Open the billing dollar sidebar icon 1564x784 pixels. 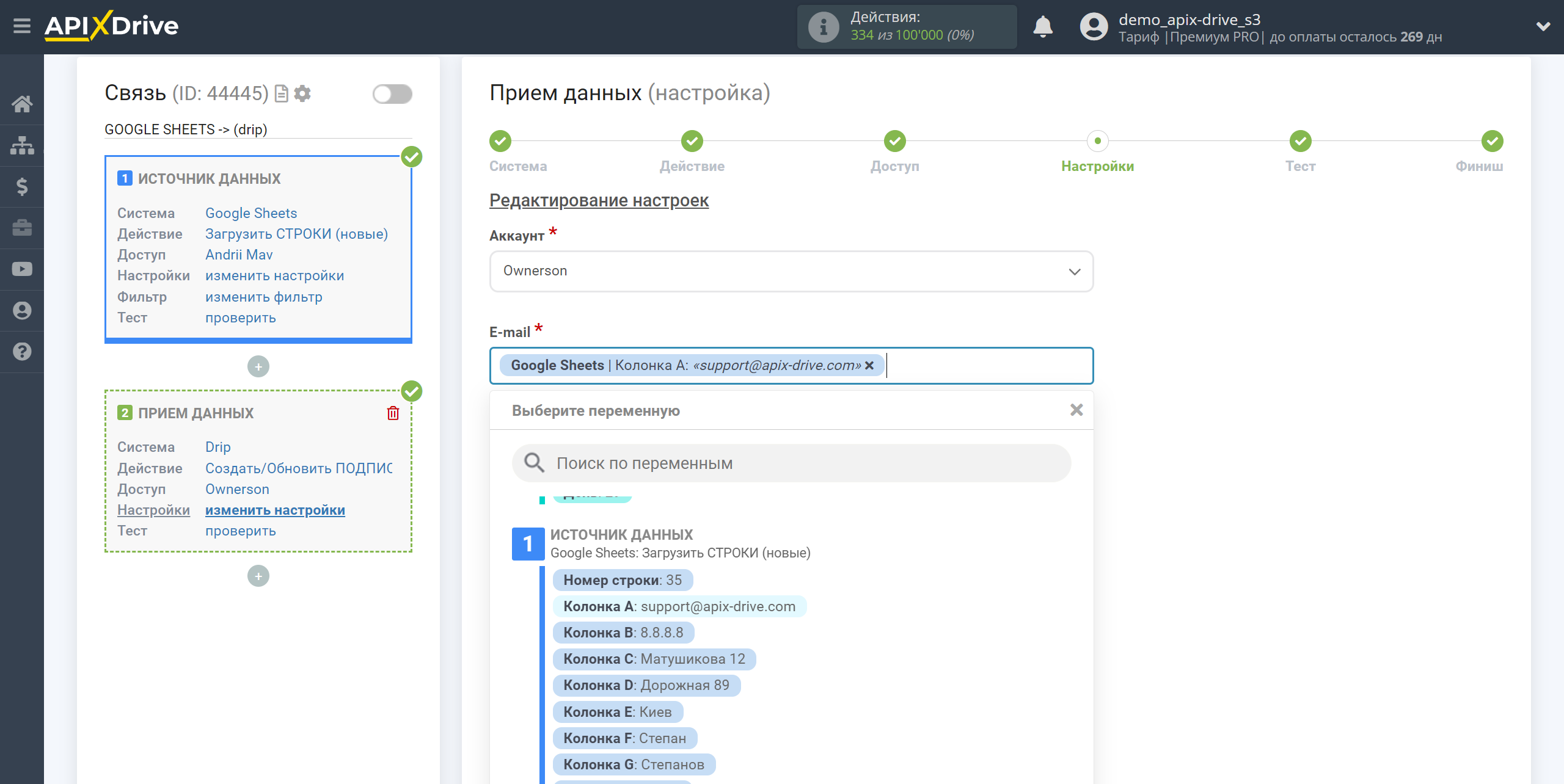coord(22,186)
